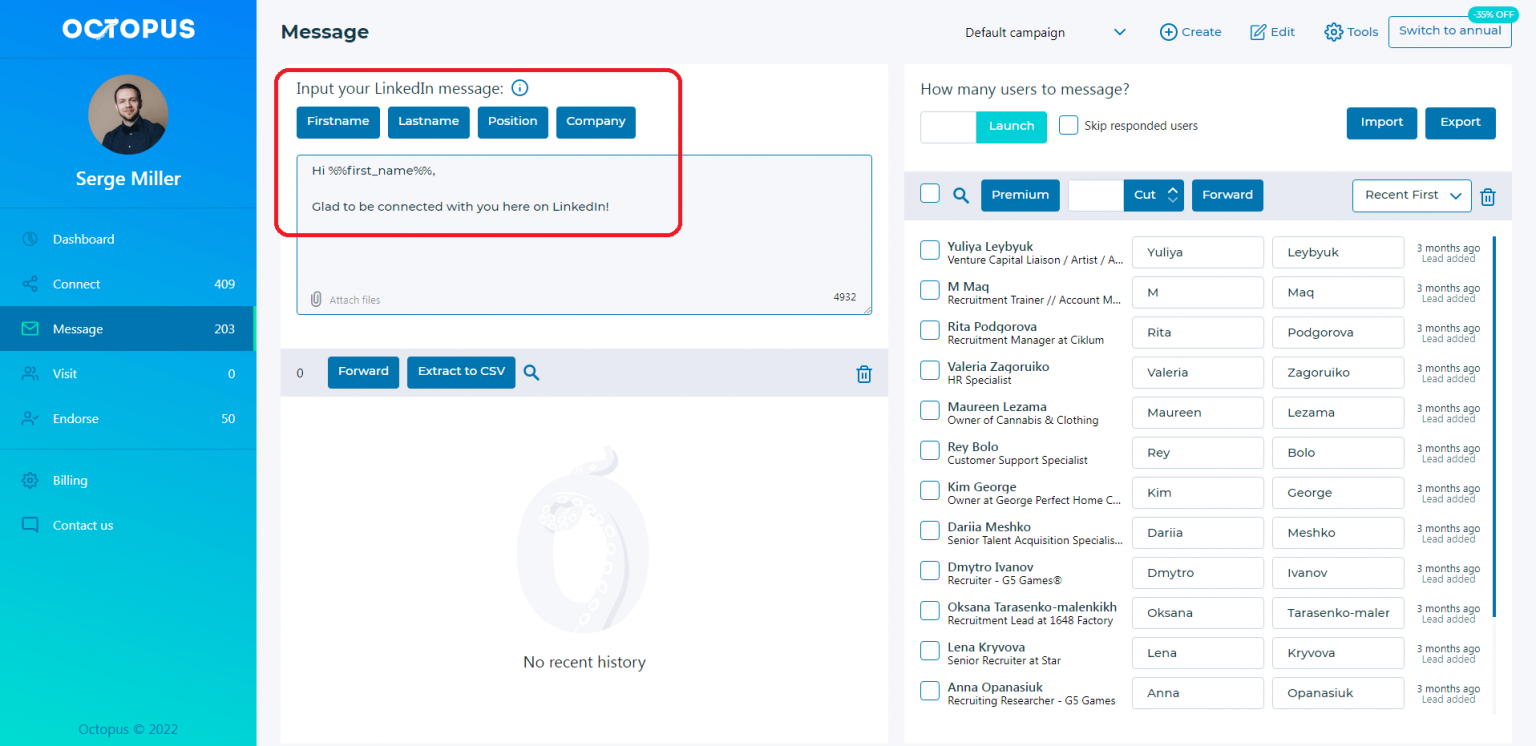The width and height of the screenshot is (1536, 746).
Task: Click the Extract to CSV button
Action: tap(461, 371)
